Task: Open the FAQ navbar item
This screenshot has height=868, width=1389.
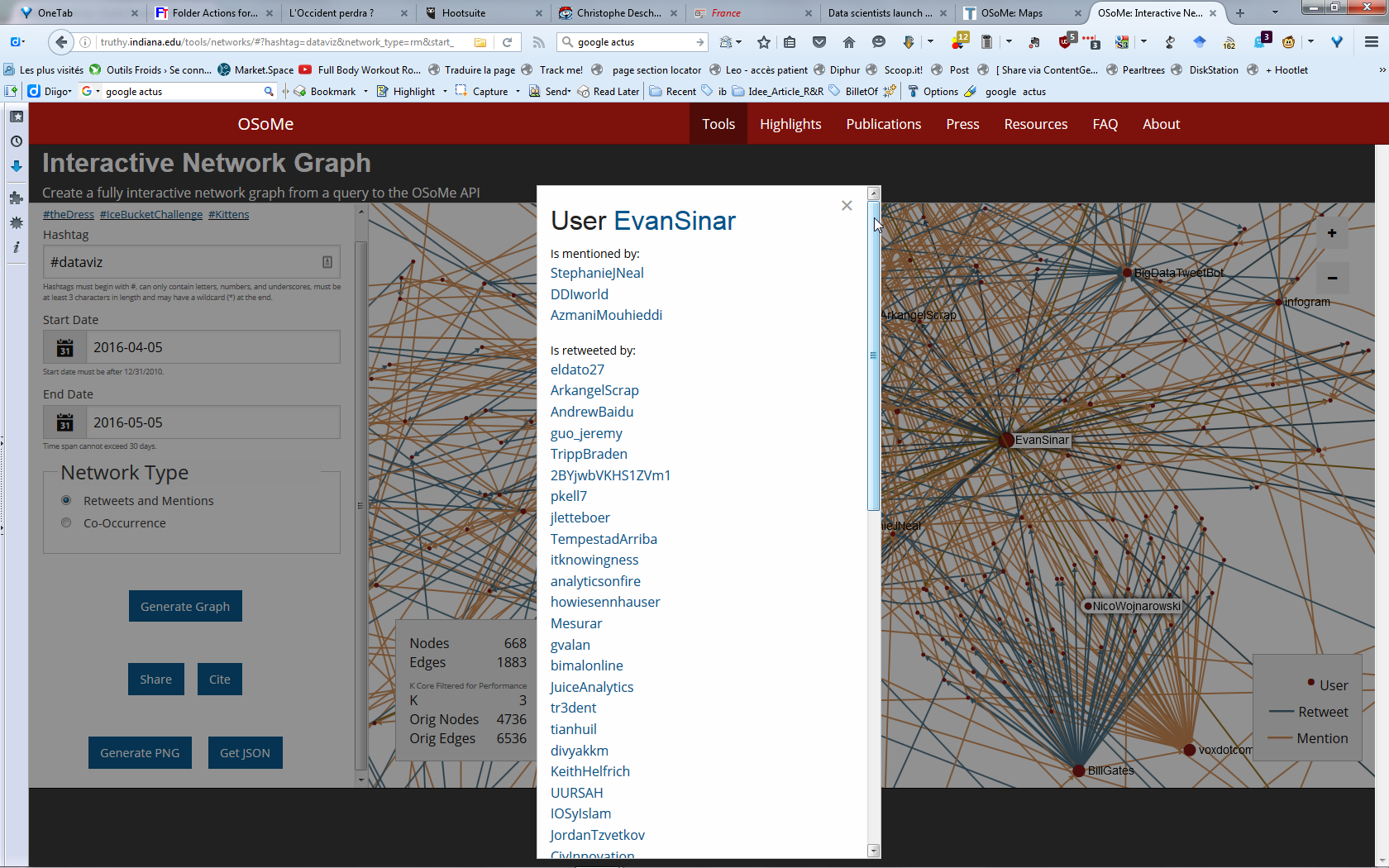Action: click(x=1105, y=124)
